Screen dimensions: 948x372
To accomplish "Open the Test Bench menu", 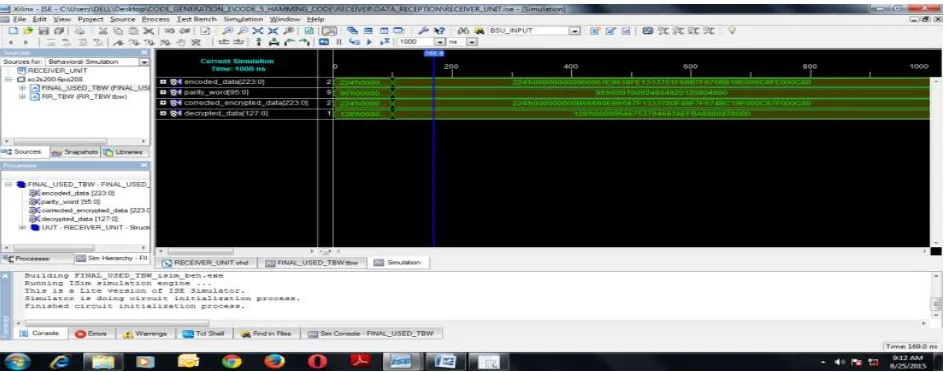I will coord(197,20).
